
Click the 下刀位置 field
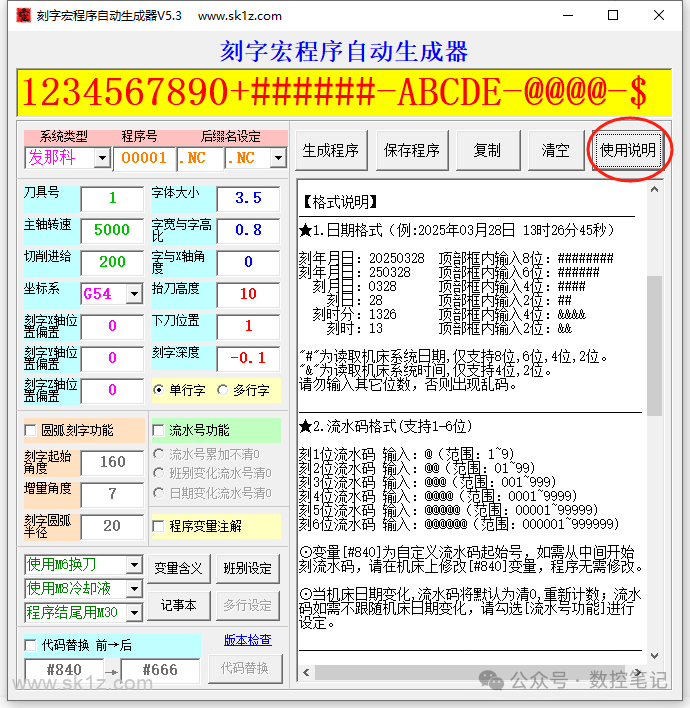pos(248,326)
